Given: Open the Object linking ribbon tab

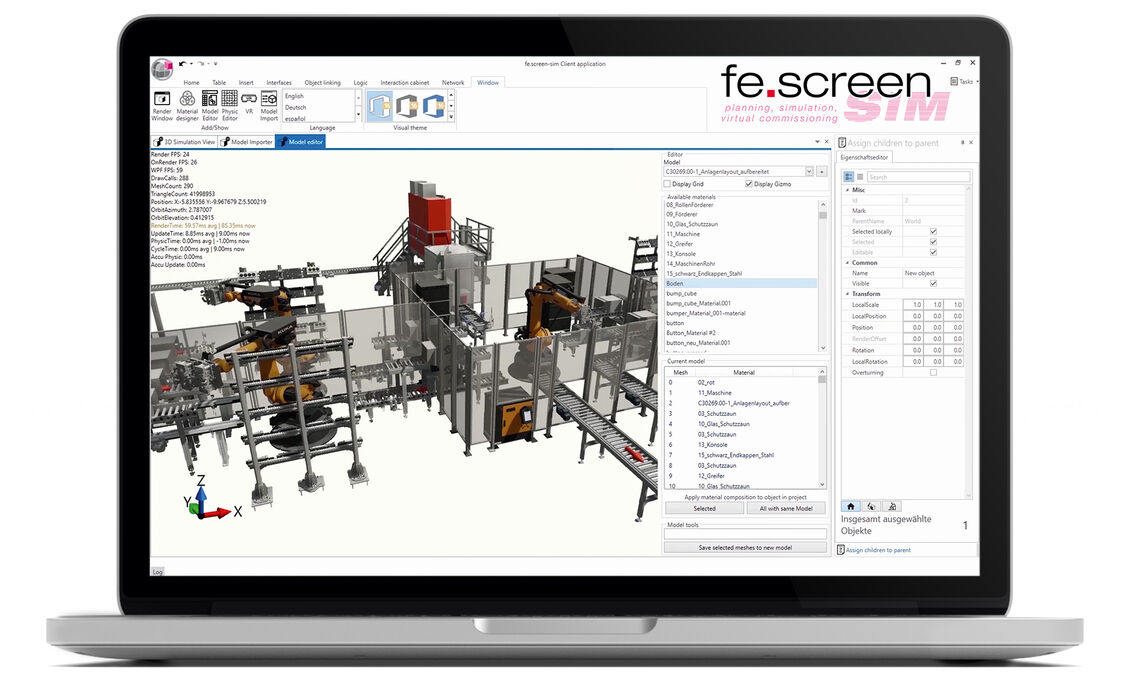Looking at the screenshot, I should [x=322, y=83].
